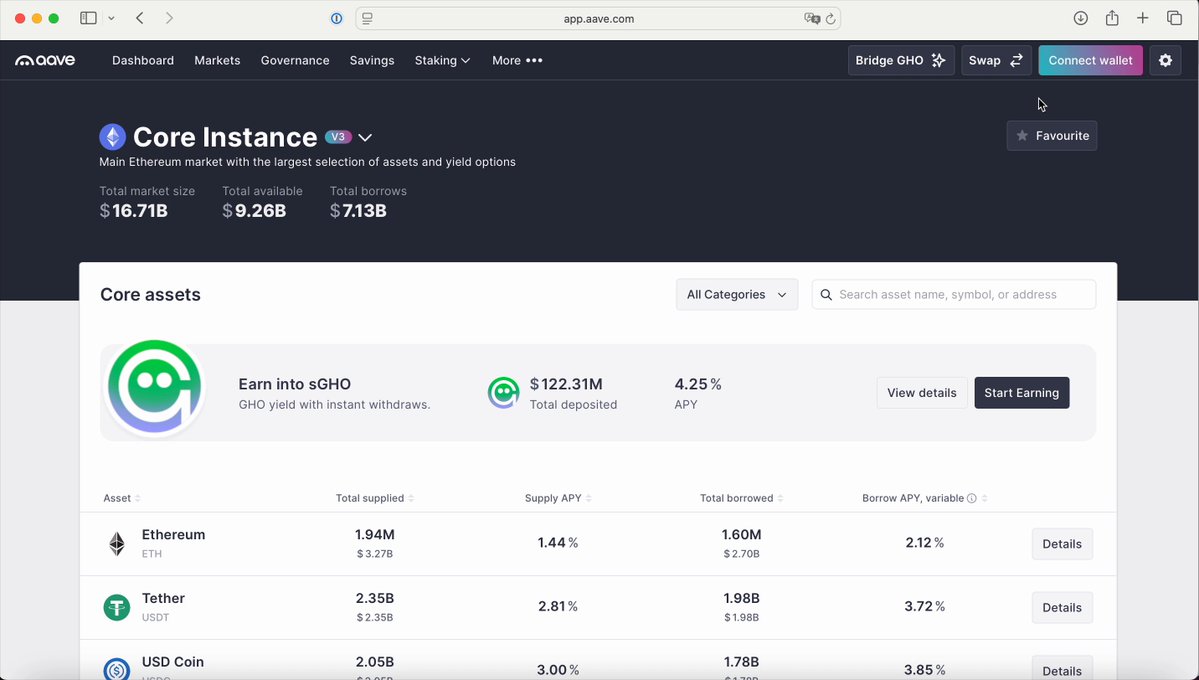Image resolution: width=1199 pixels, height=680 pixels.
Task: Click the search magnifier icon in asset search
Action: (x=826, y=294)
